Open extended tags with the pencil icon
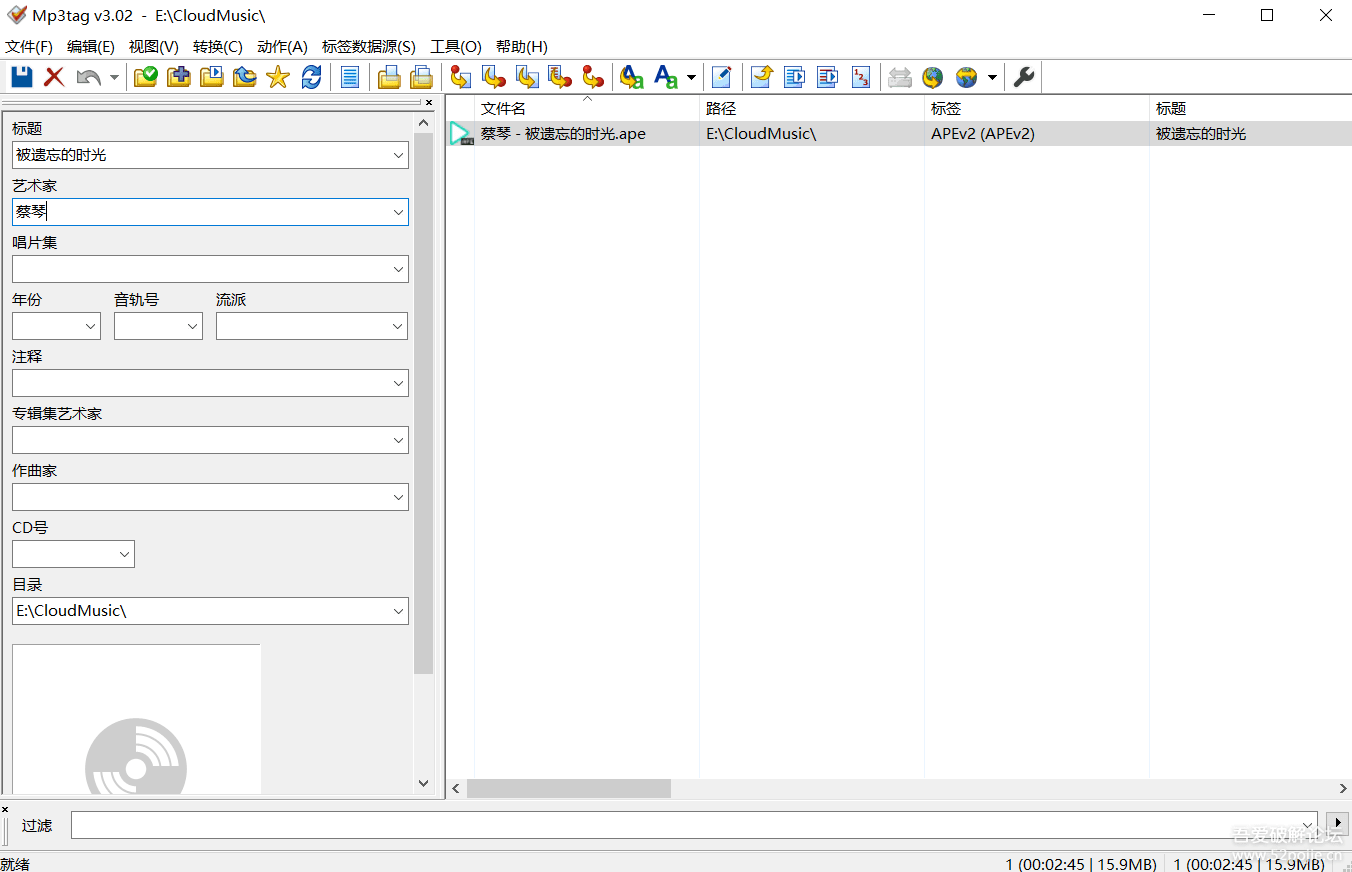This screenshot has width=1352, height=872. pos(722,77)
